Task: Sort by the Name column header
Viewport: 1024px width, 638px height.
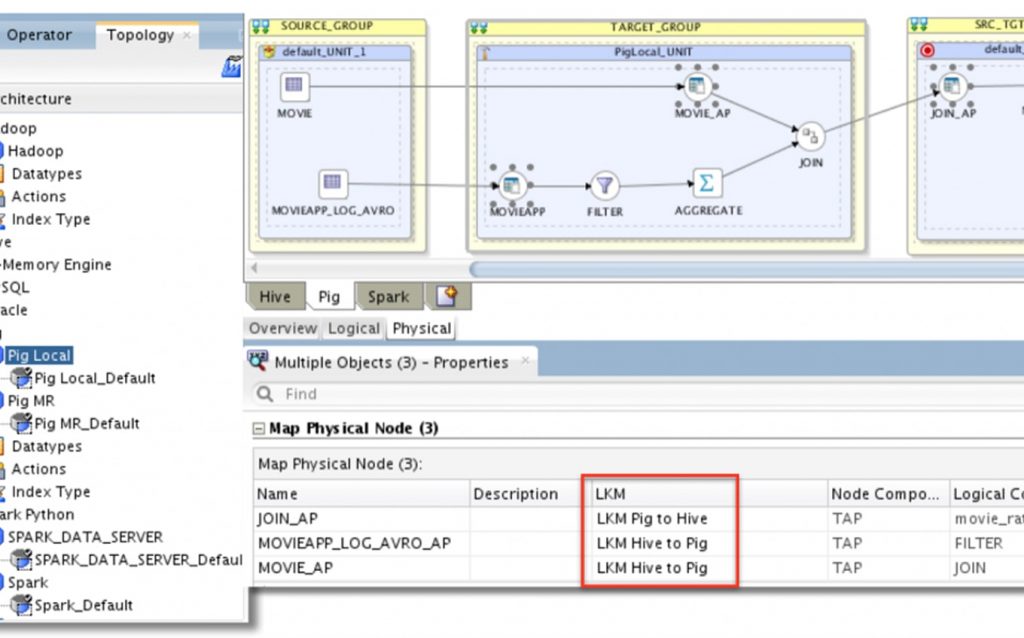Action: pyautogui.click(x=361, y=494)
